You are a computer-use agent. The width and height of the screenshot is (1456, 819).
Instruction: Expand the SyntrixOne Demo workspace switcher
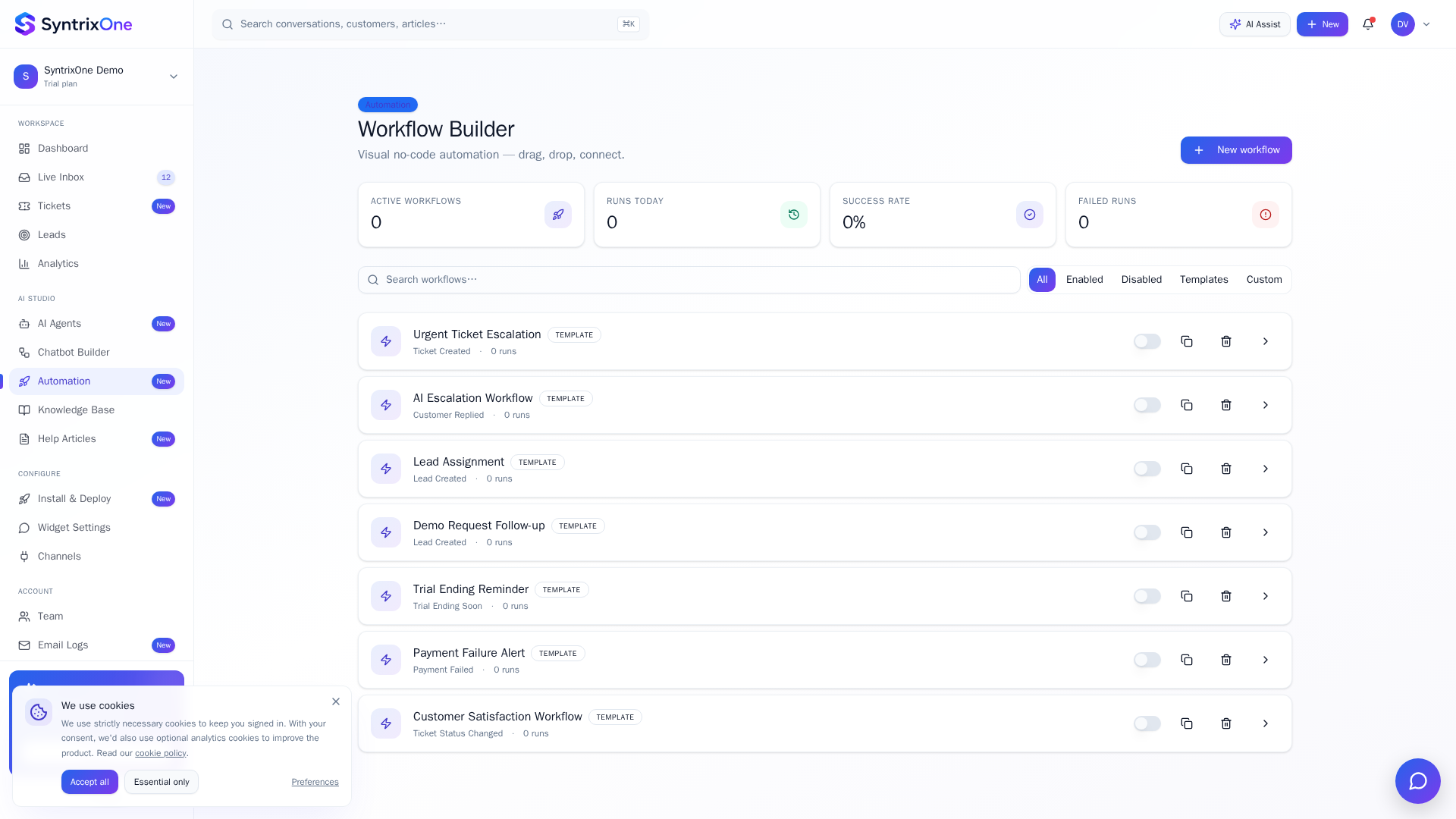pos(96,77)
